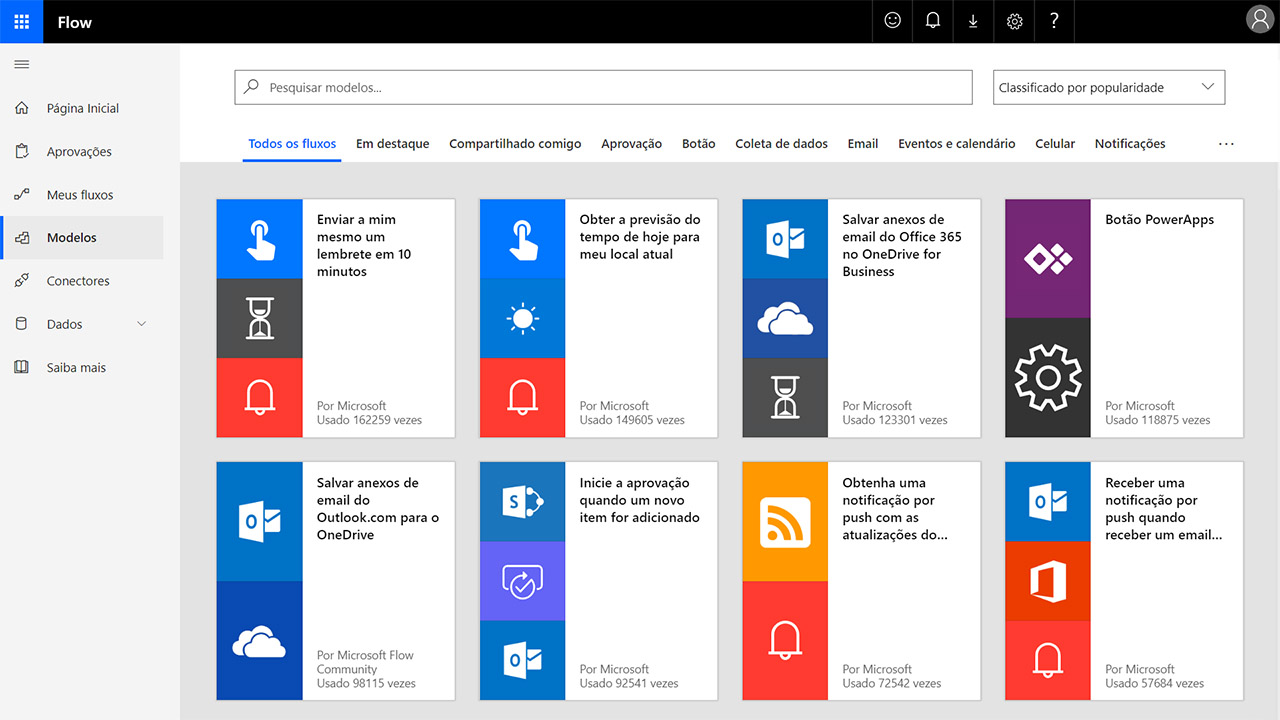1280x720 pixels.
Task: Click the orange RSS feed icon tile
Action: (785, 522)
